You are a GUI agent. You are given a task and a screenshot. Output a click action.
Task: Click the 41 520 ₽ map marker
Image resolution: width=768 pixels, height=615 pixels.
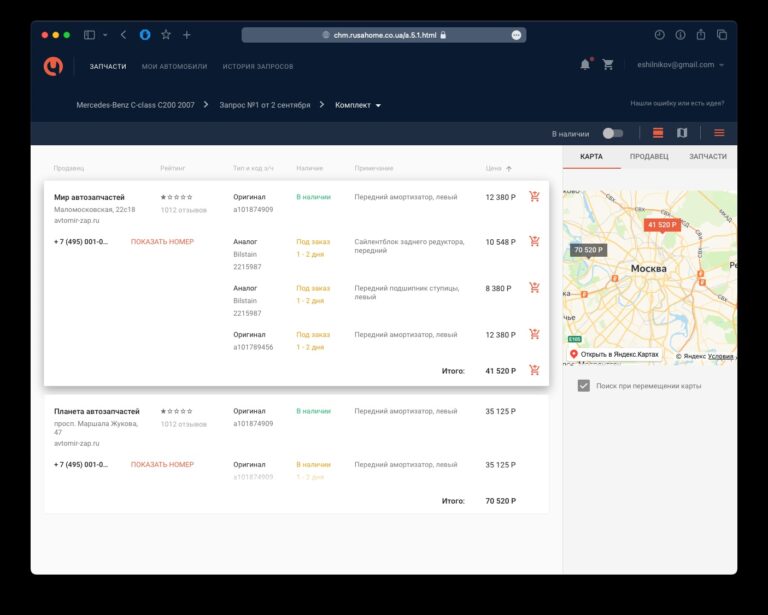(x=662, y=225)
